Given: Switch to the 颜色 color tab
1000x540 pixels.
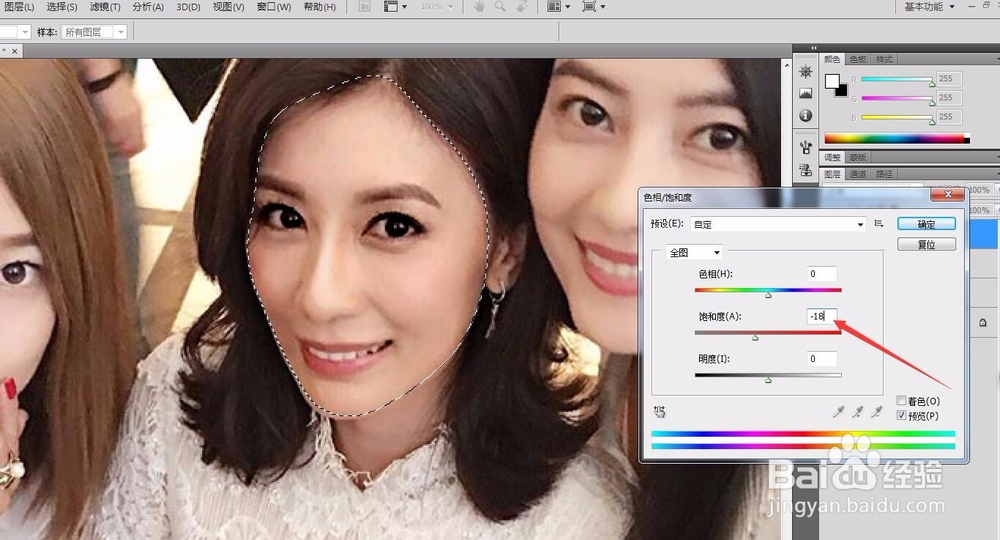Looking at the screenshot, I should pyautogui.click(x=832, y=59).
